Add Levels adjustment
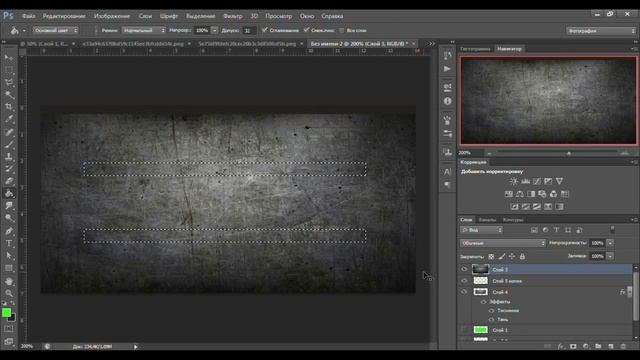Viewport: 640px width, 360px height. tap(526, 181)
